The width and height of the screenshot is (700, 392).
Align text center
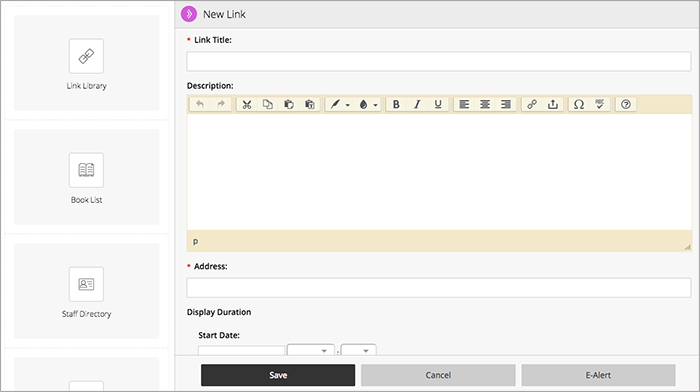tap(485, 104)
